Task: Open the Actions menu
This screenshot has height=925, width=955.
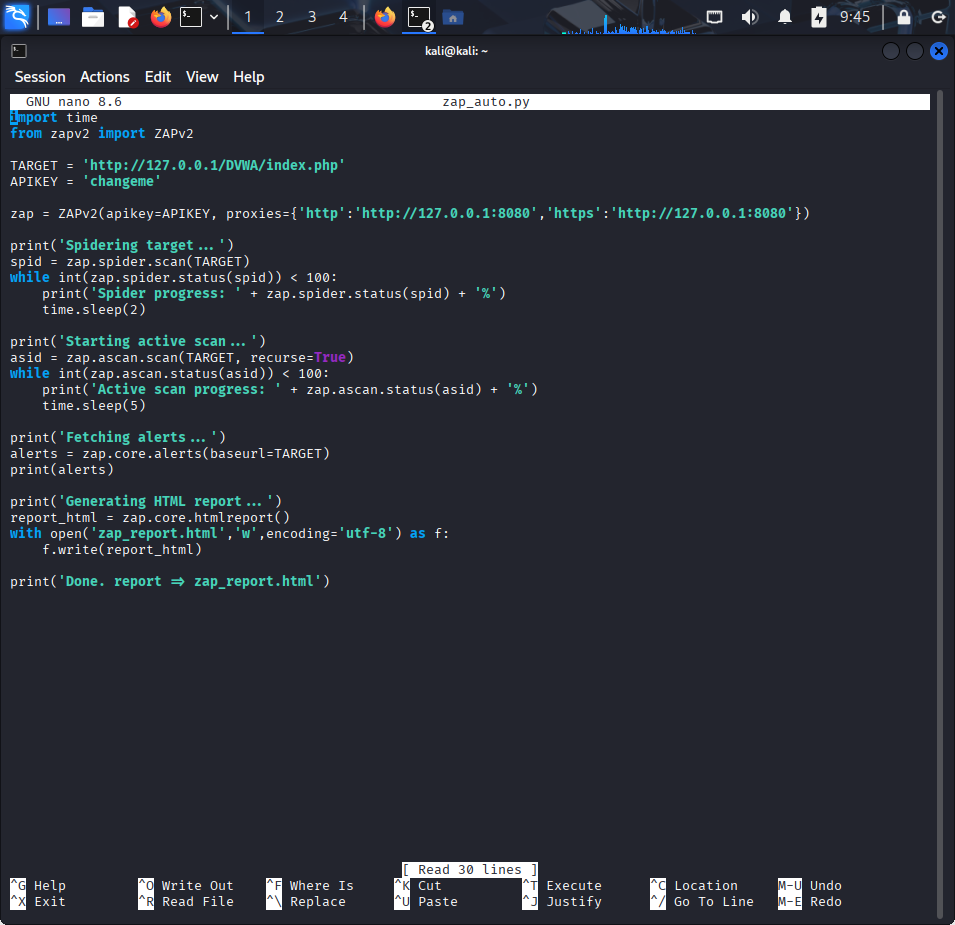Action: click(105, 77)
